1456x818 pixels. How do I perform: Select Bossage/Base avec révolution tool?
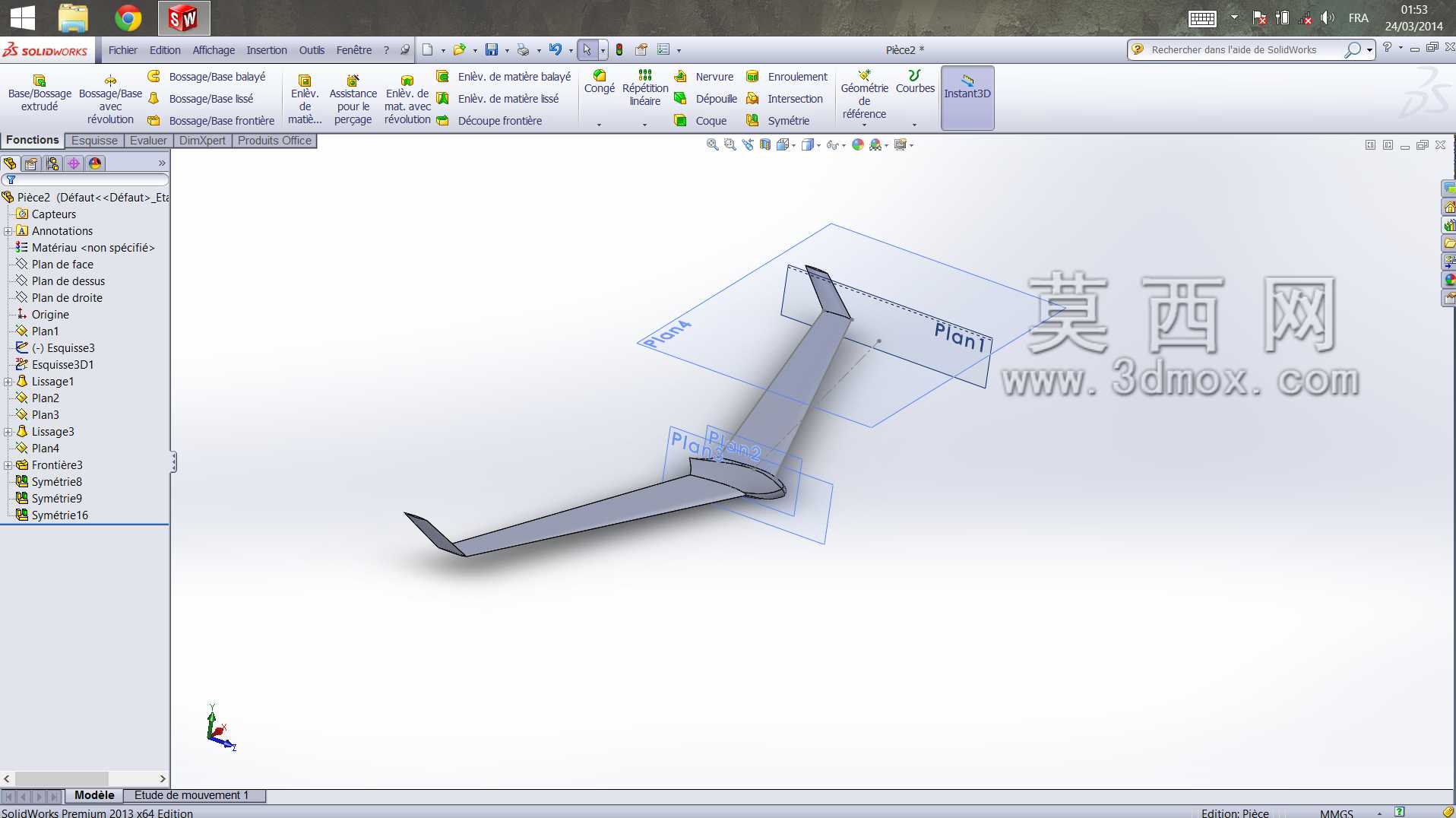point(110,100)
